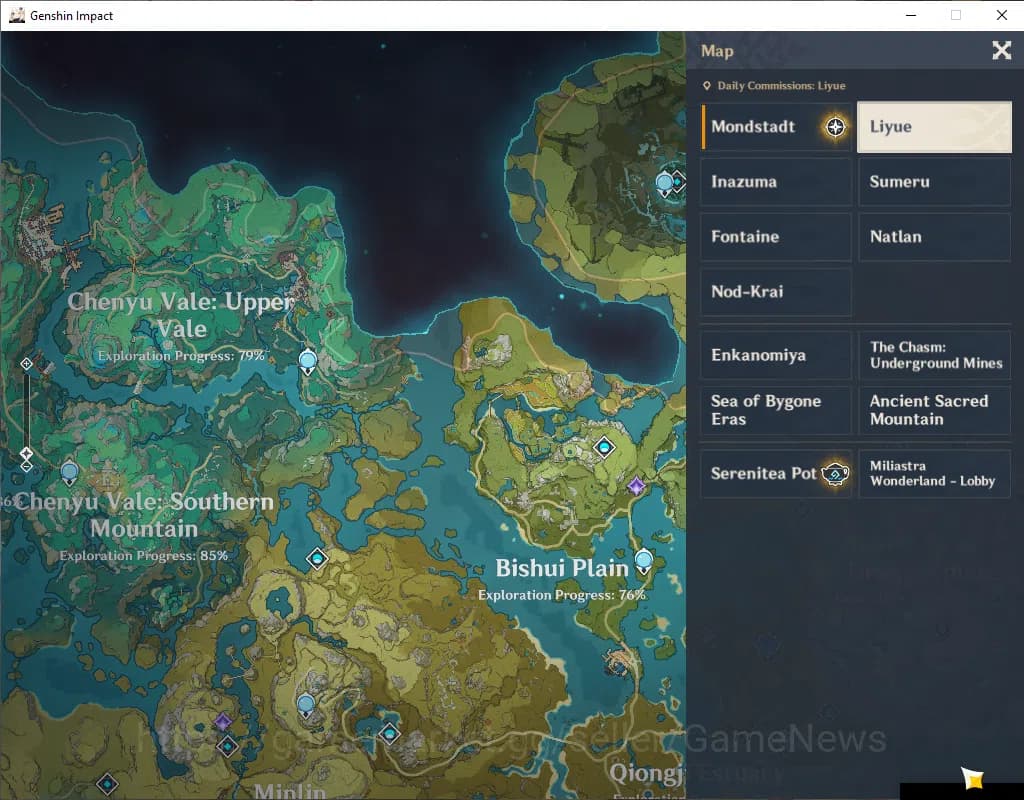The width and height of the screenshot is (1024, 800).
Task: Click the 'Minlin' map label
Action: pyautogui.click(x=289, y=790)
